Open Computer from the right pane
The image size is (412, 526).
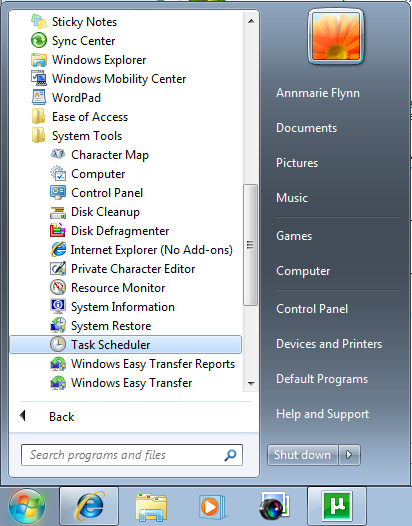(303, 271)
